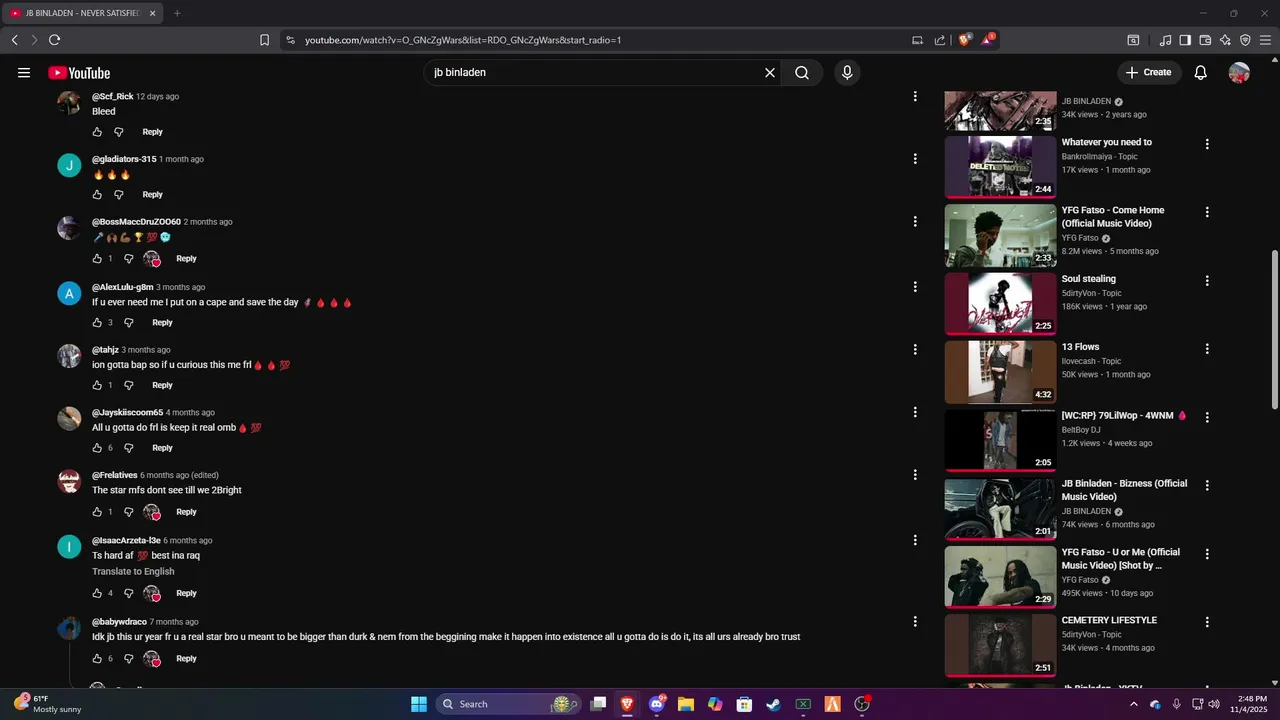This screenshot has height=720, width=1280.
Task: Open Brave VPN shield icon
Action: pos(1245,40)
